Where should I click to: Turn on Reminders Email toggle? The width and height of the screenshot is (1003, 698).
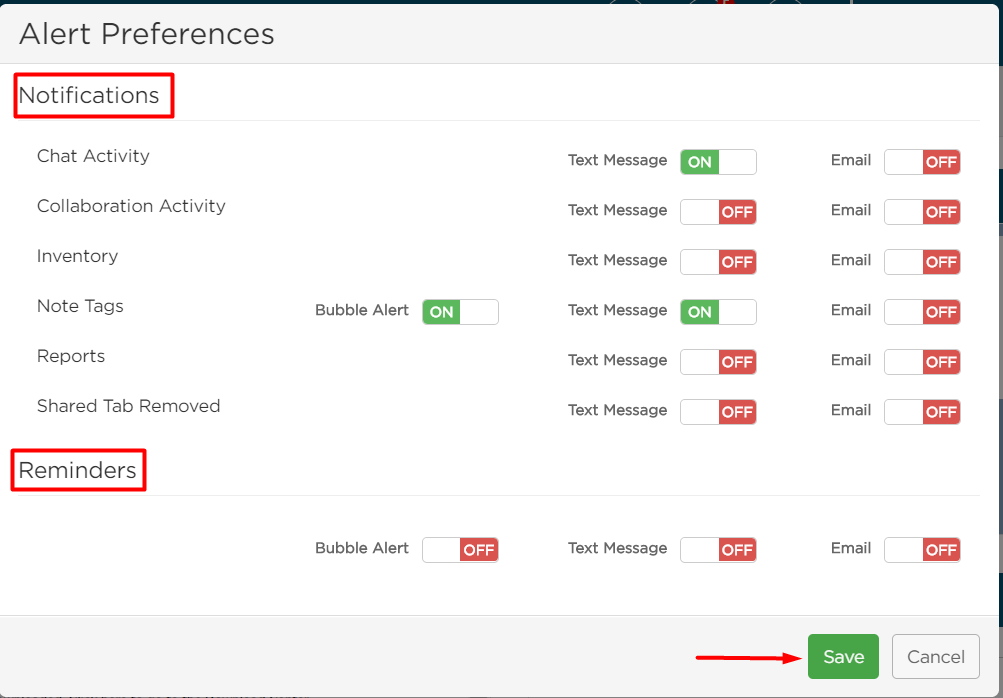click(x=922, y=550)
